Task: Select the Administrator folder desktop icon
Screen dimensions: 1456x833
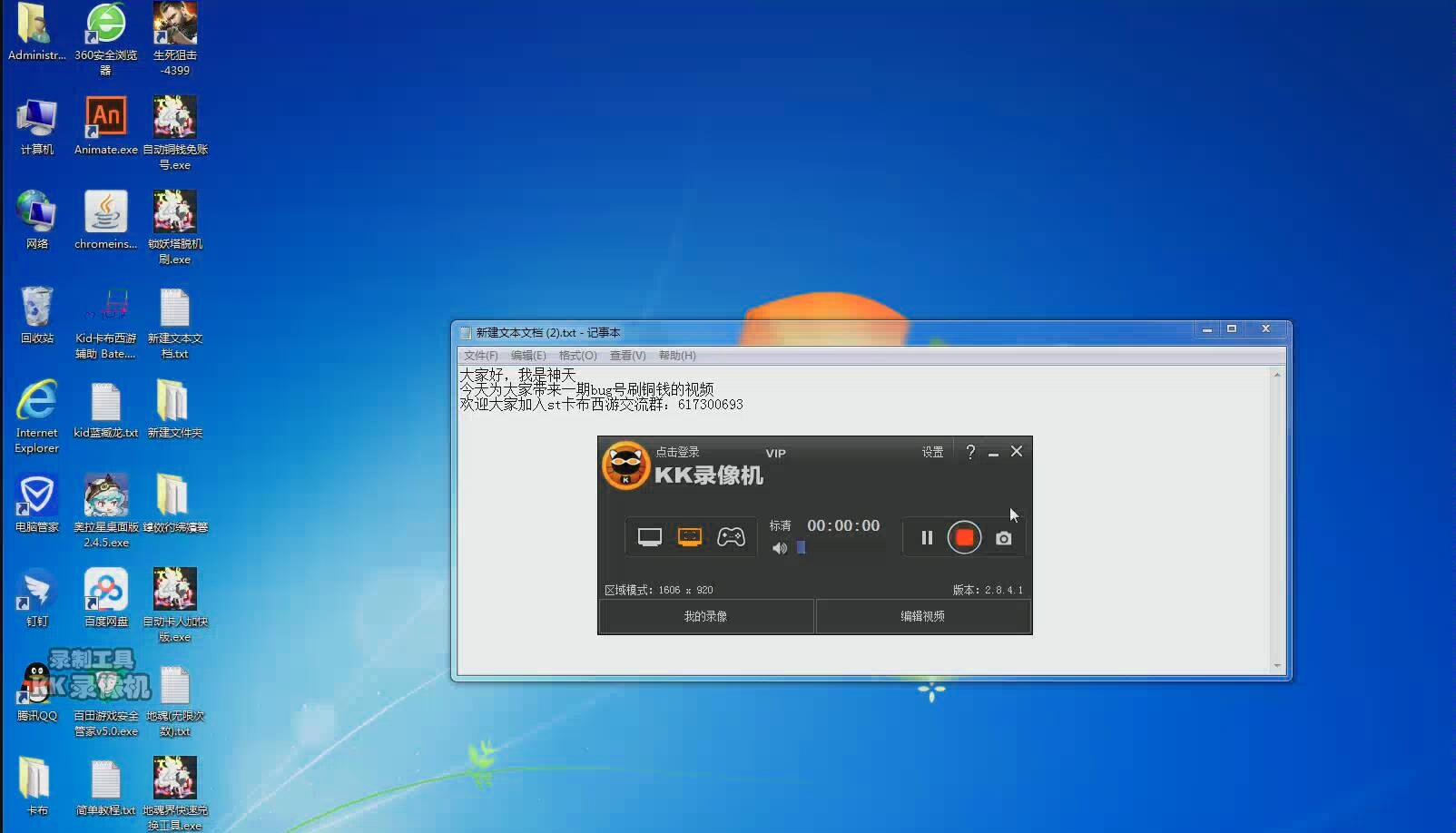Action: pyautogui.click(x=36, y=32)
